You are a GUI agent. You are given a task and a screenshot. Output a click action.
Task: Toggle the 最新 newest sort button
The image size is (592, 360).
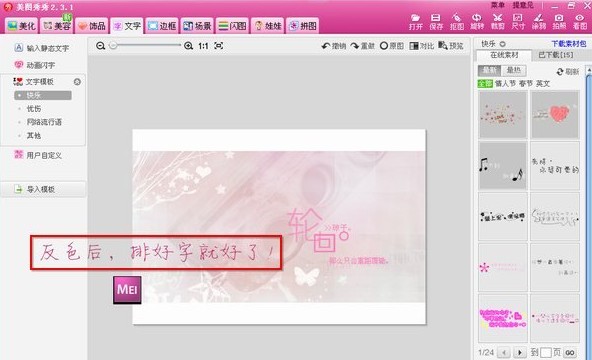coord(489,70)
